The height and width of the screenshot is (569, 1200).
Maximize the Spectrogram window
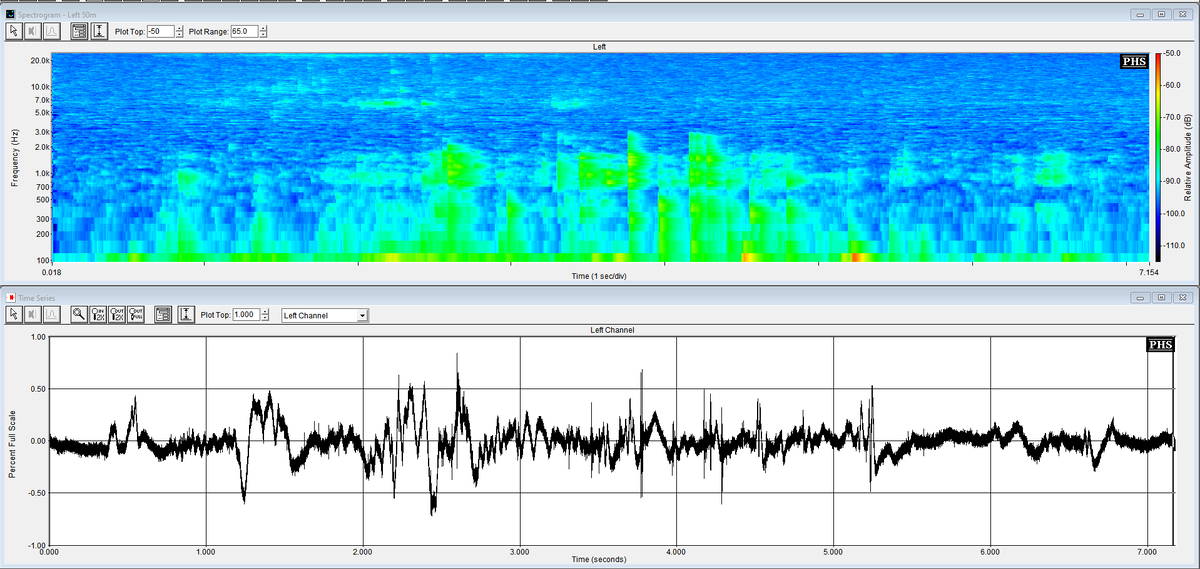coord(1161,14)
